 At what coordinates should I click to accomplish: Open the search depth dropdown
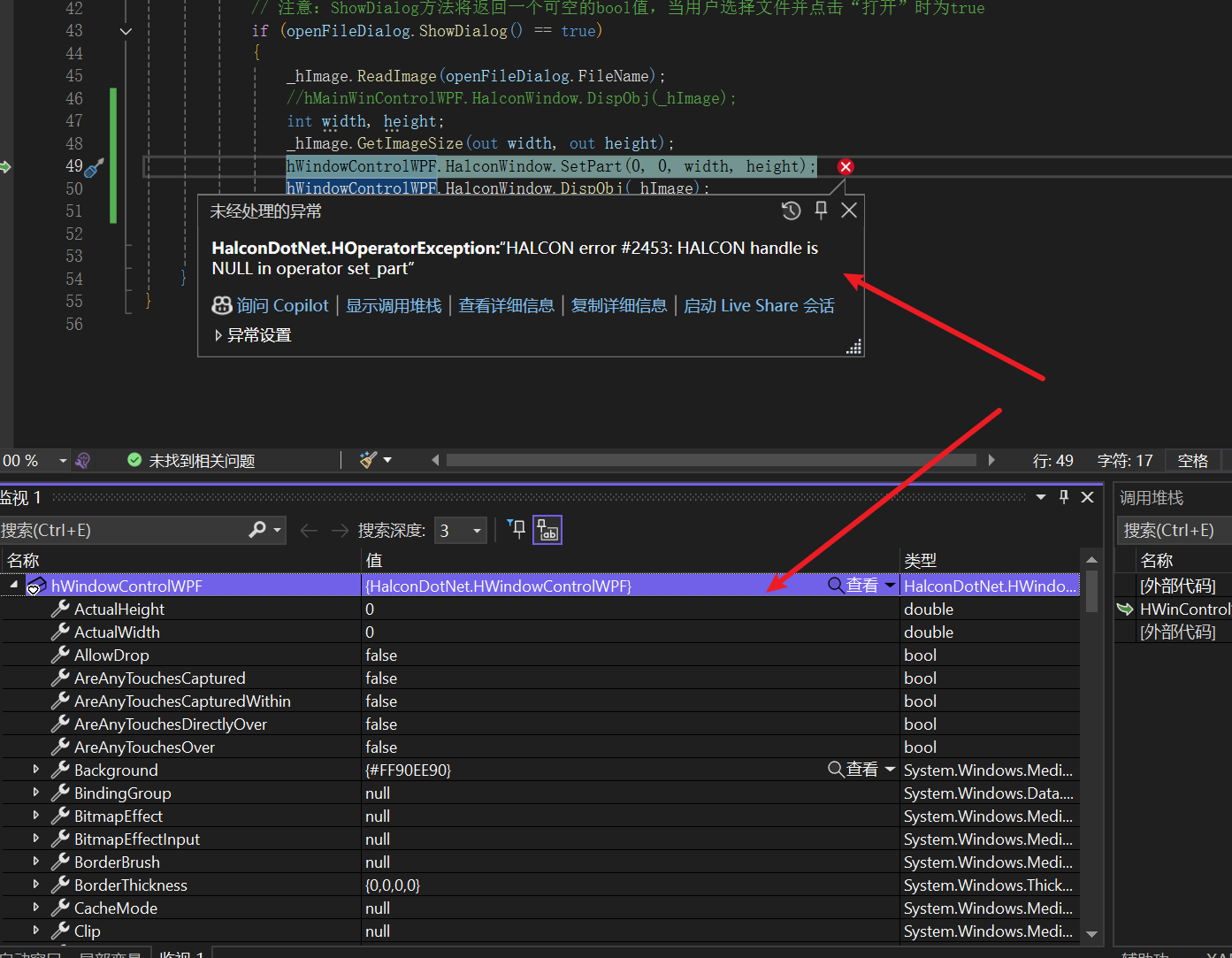coord(478,531)
